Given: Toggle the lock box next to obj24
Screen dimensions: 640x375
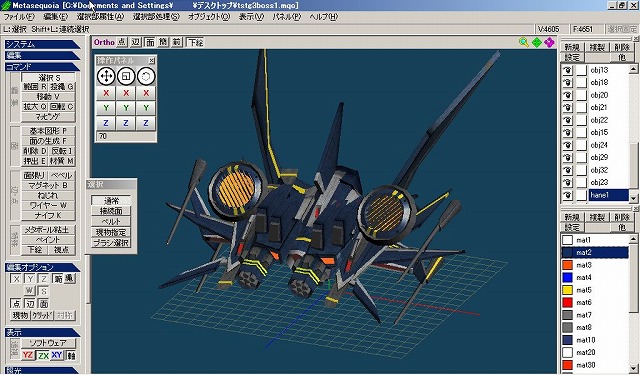Looking at the screenshot, I should coord(581,145).
